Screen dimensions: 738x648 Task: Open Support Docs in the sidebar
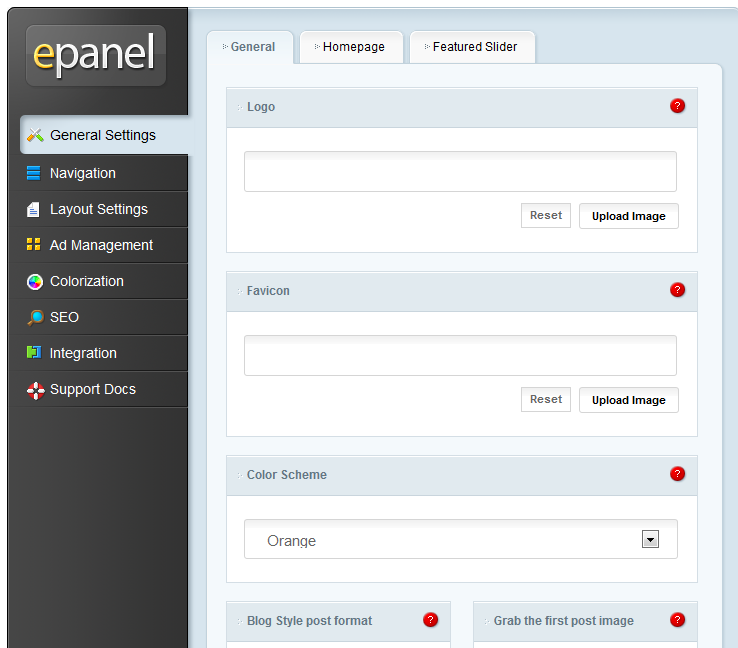click(98, 389)
